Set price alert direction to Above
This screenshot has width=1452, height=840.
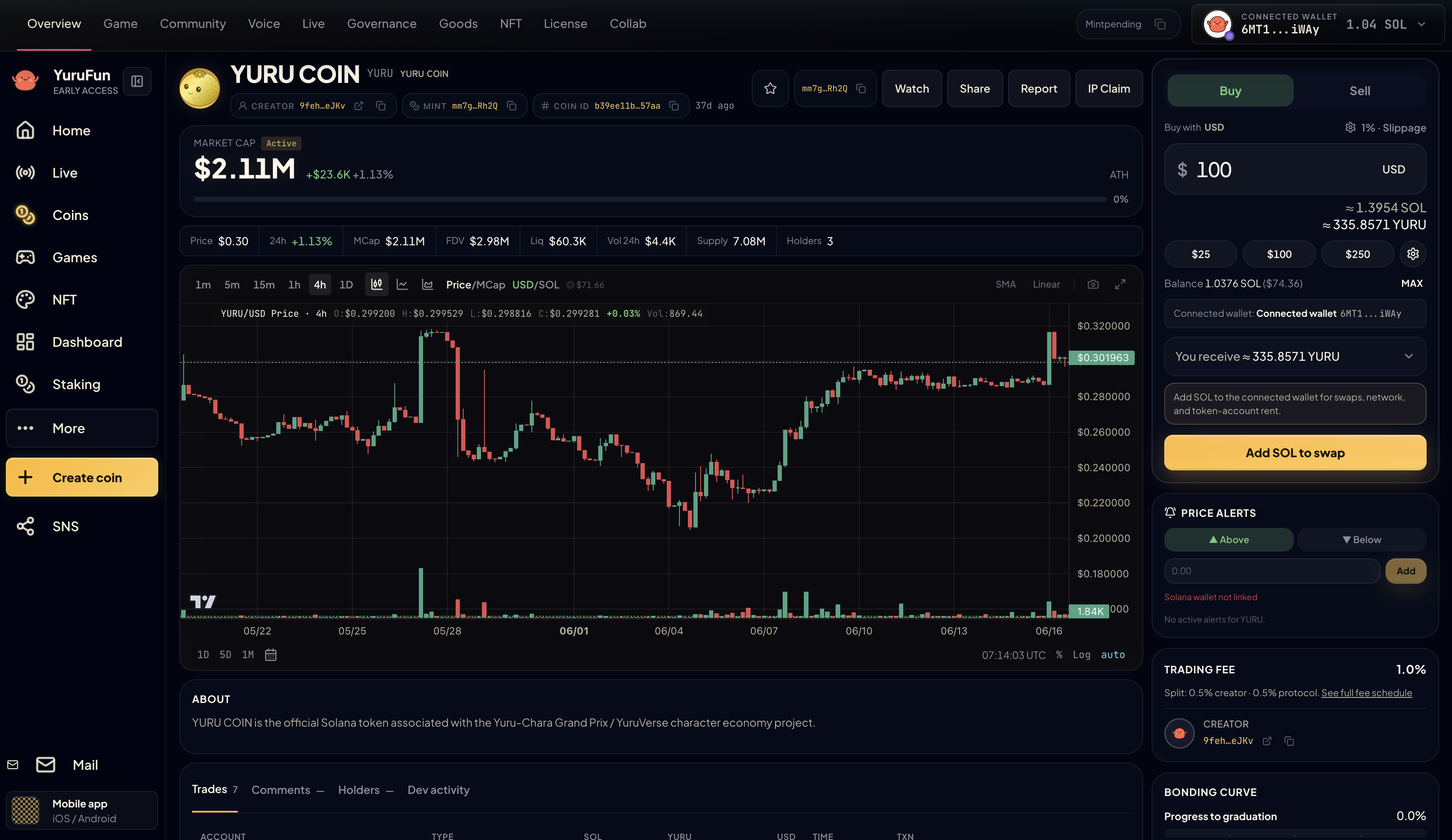point(1229,540)
